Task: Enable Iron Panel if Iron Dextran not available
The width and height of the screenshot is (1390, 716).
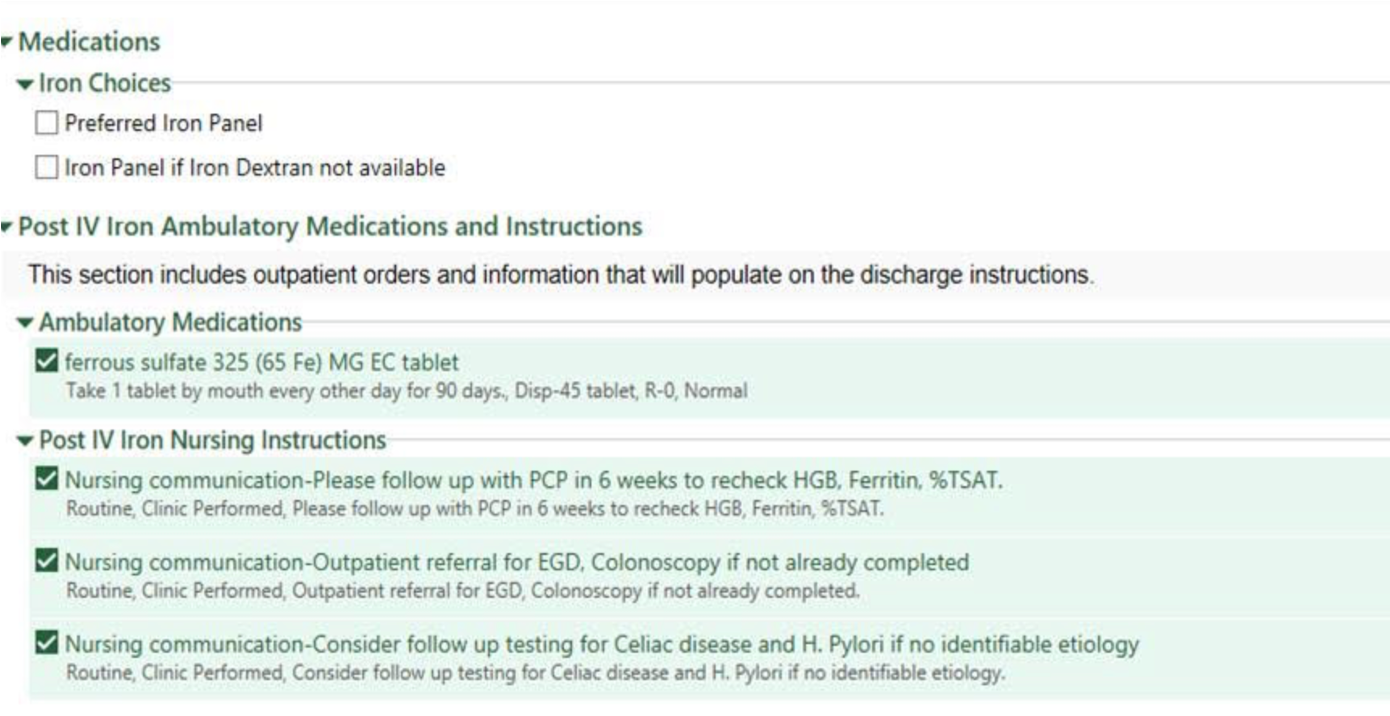Action: (x=46, y=168)
